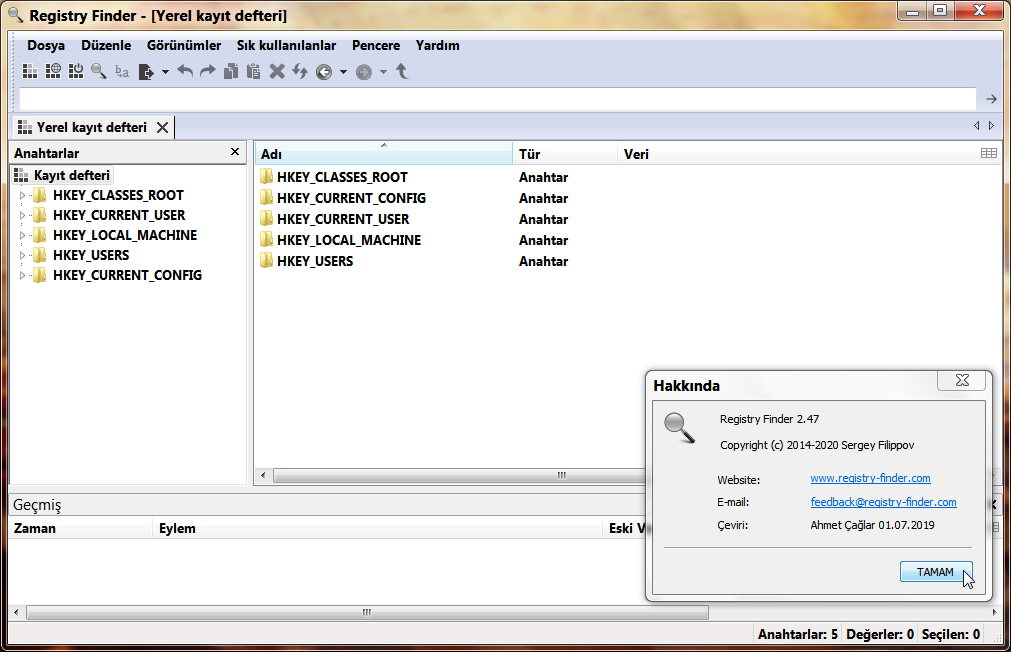This screenshot has height=652, width=1011.
Task: Sort by Tür column header
Action: [x=565, y=154]
